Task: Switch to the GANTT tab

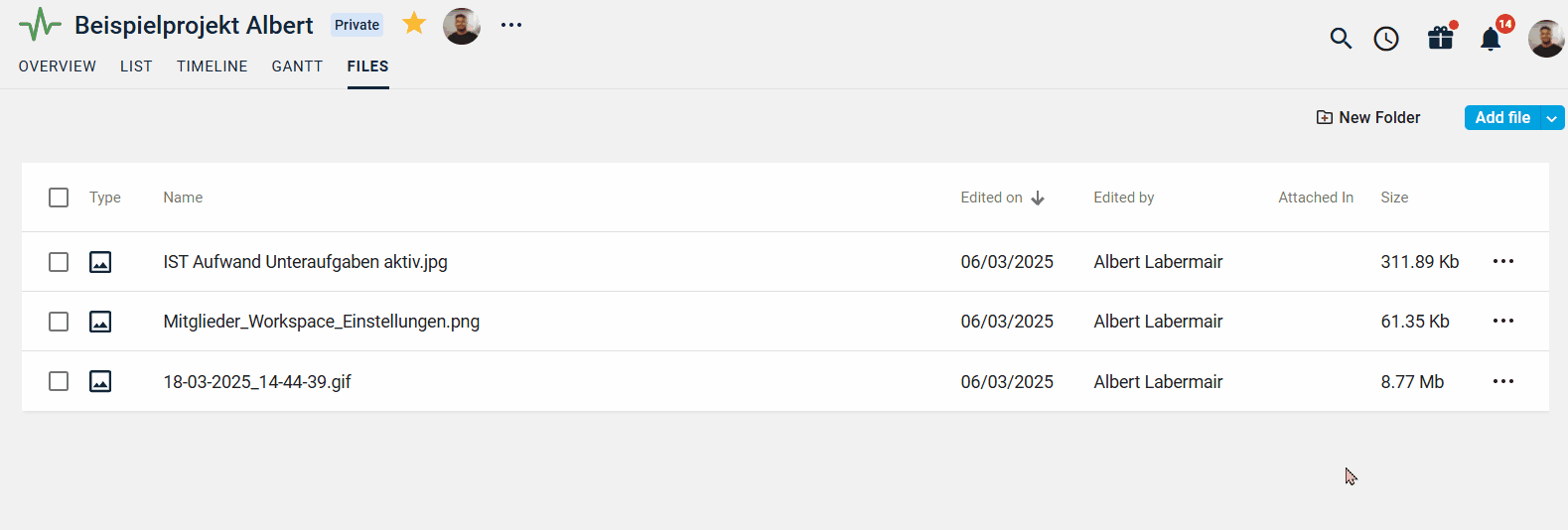Action: (297, 66)
